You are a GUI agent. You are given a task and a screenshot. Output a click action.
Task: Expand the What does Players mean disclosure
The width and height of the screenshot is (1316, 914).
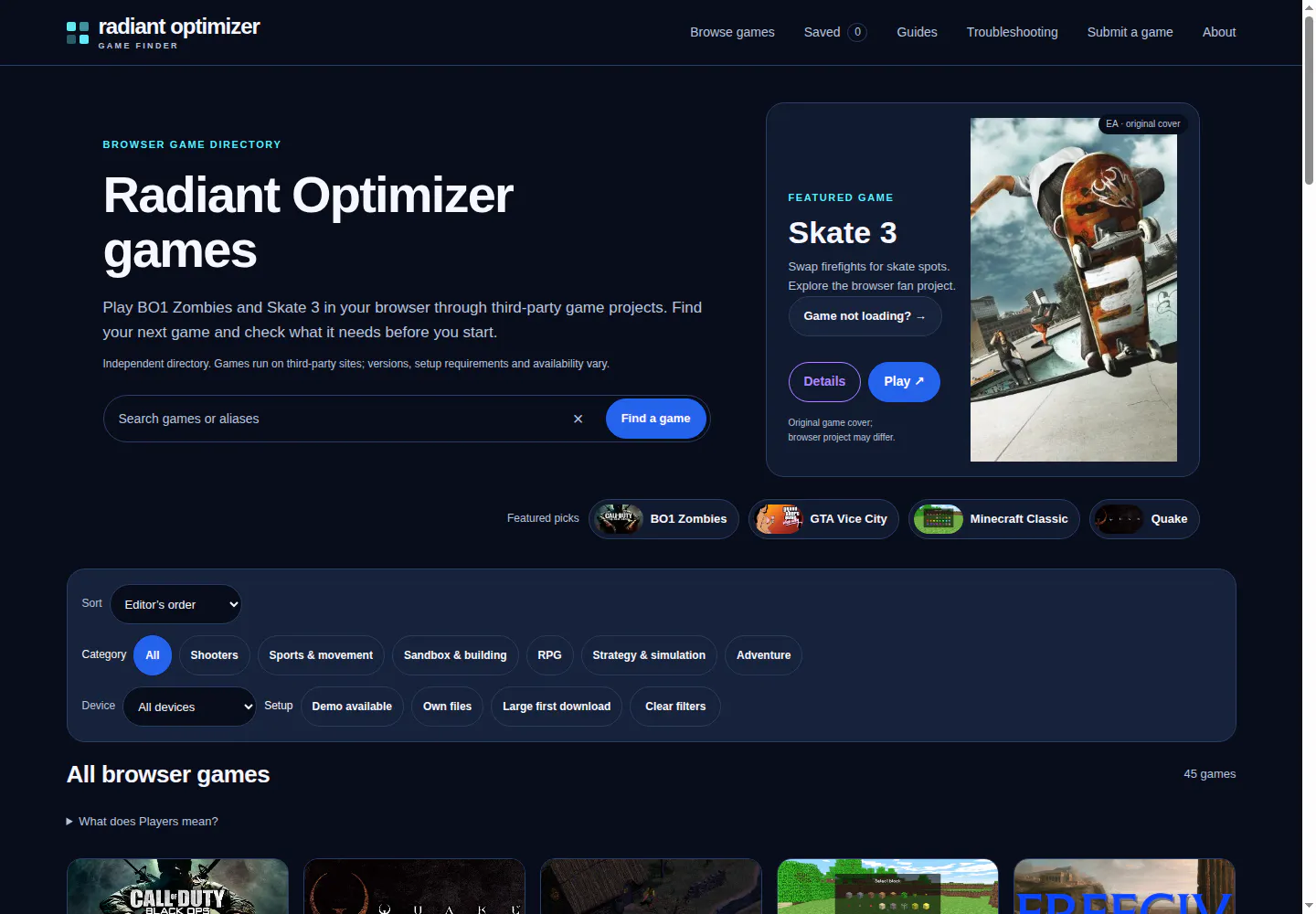pyautogui.click(x=143, y=822)
